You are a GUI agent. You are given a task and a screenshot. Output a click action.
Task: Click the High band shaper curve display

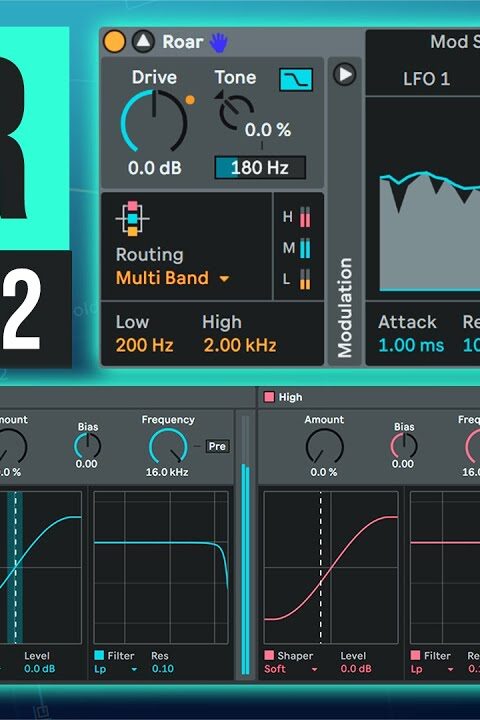point(331,568)
